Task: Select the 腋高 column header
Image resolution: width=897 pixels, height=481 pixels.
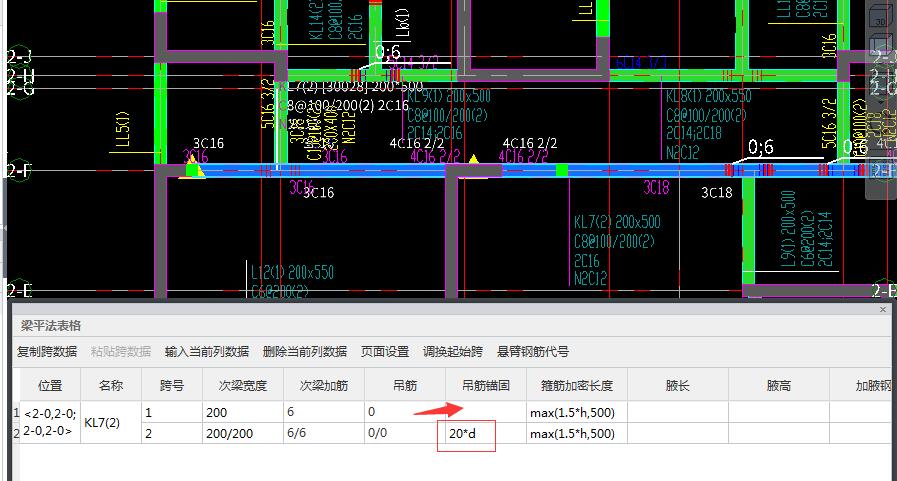Action: tap(779, 385)
